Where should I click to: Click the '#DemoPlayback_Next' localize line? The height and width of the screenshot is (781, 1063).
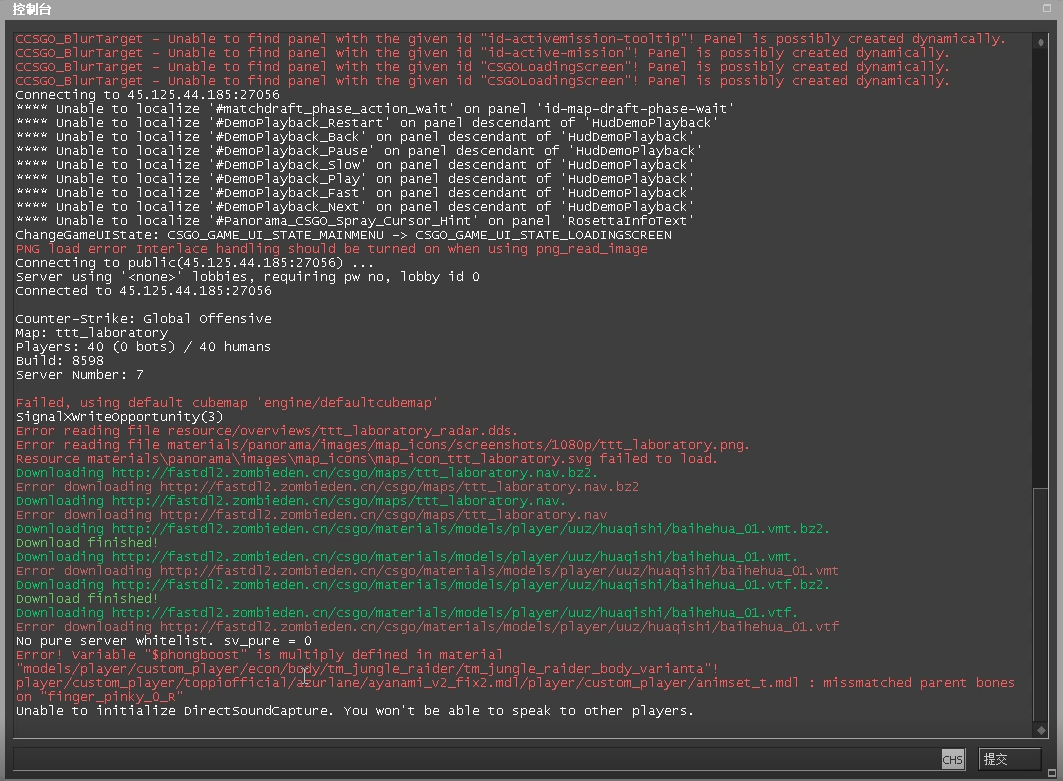click(355, 207)
